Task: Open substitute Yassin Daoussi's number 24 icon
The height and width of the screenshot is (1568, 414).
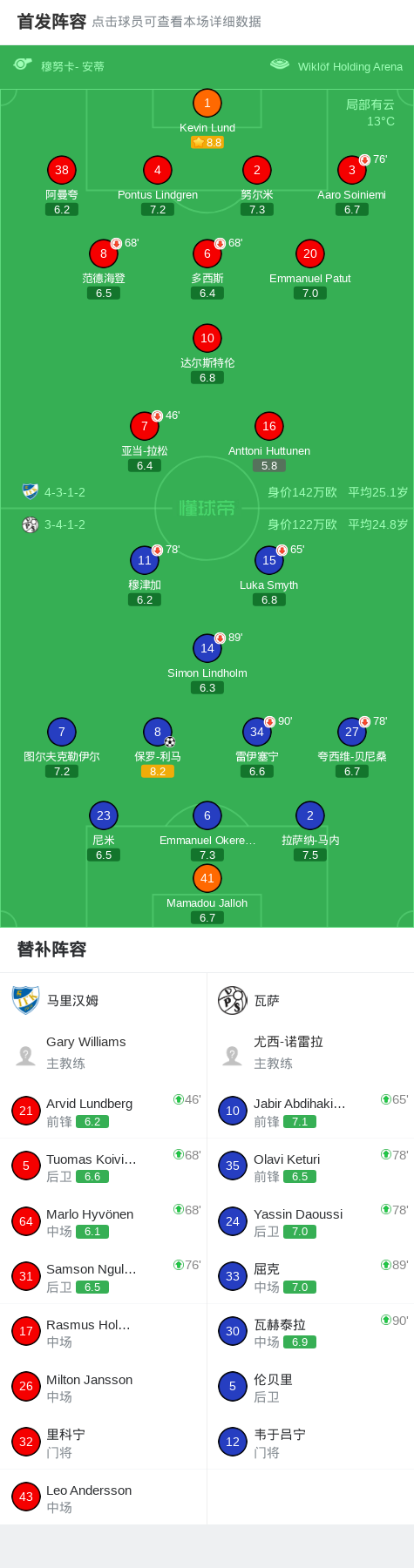Action: click(x=233, y=1221)
